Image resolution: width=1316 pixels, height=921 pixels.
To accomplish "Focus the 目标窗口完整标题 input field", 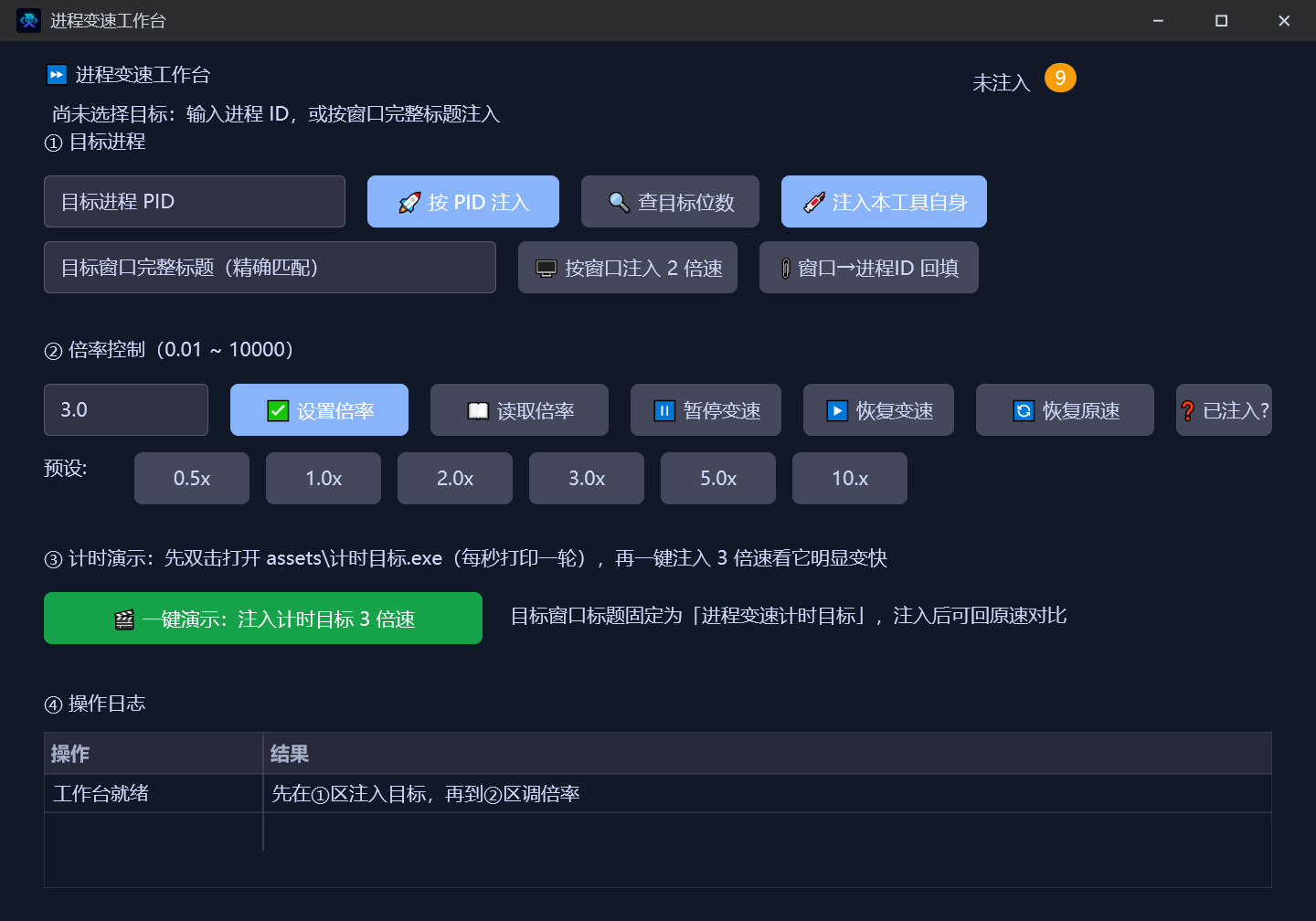I will (x=270, y=267).
